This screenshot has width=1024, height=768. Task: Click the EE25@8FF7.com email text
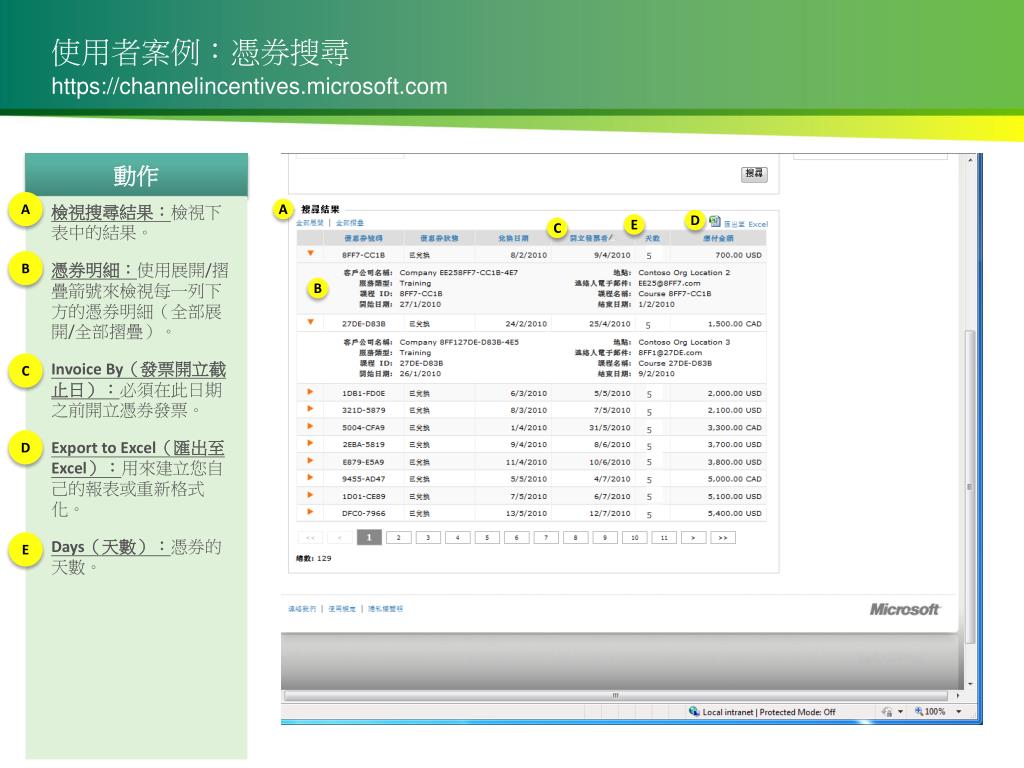coord(669,283)
